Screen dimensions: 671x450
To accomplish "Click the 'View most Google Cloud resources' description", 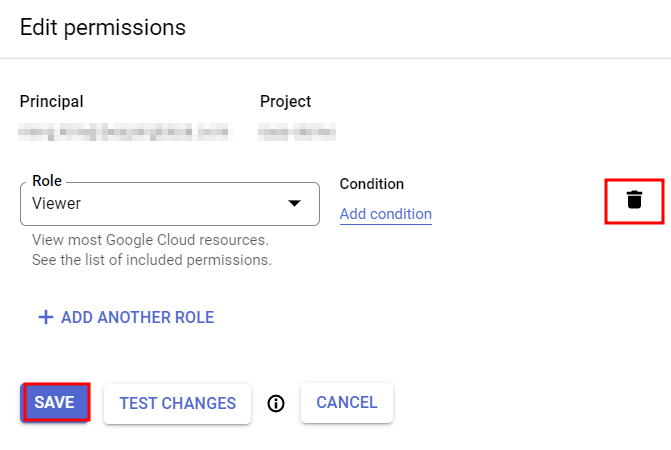I will coord(150,240).
